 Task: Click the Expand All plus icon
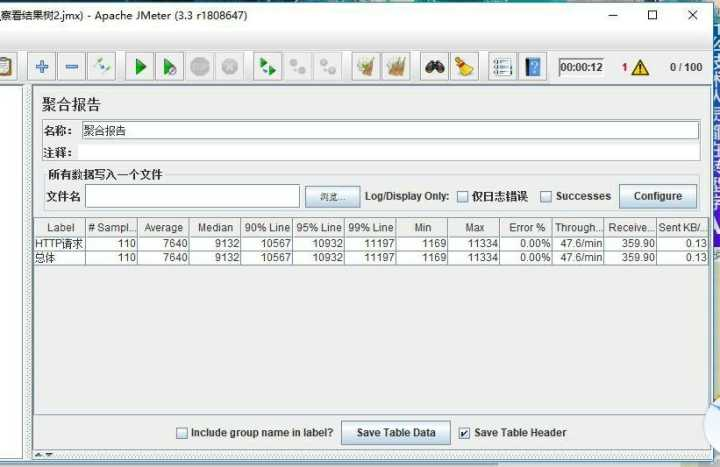pos(42,67)
